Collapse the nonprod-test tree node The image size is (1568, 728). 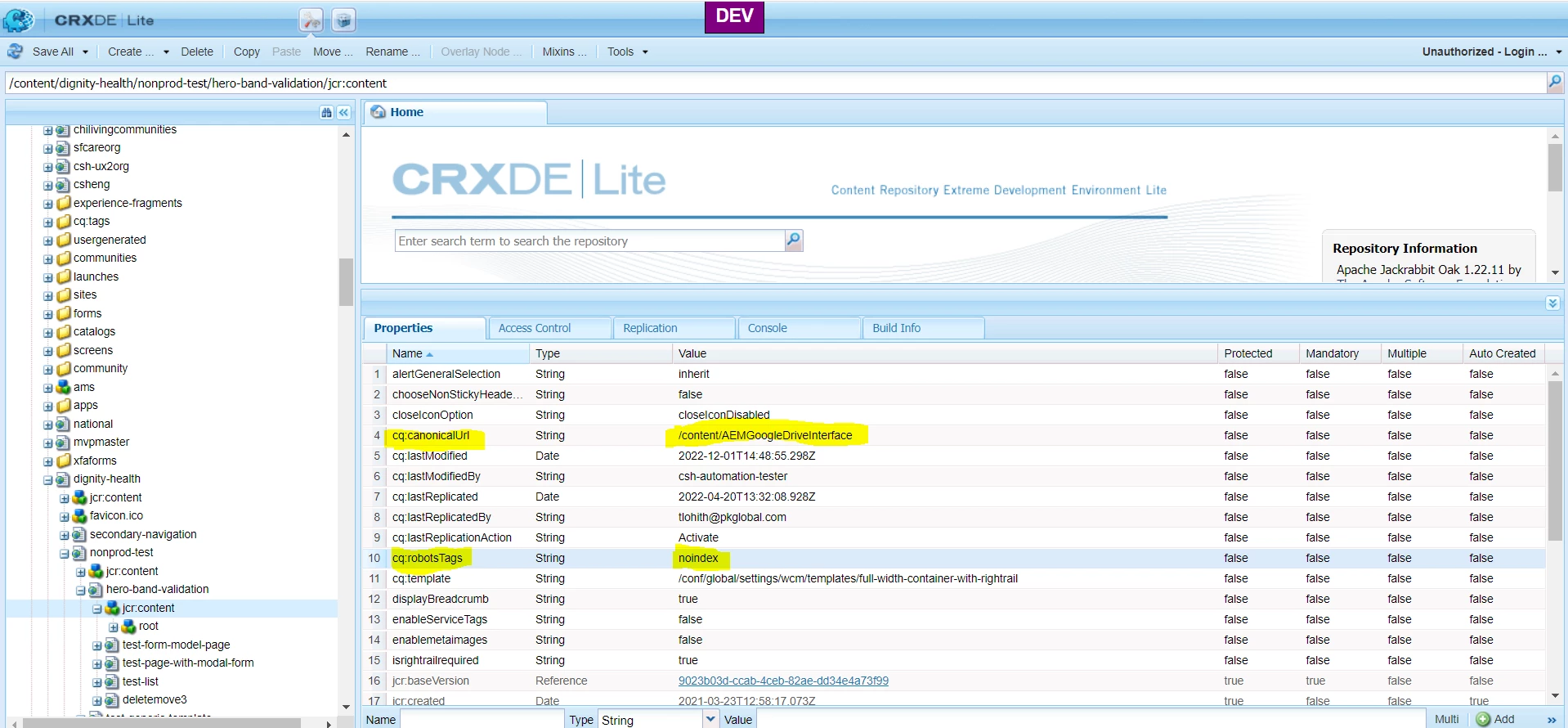(x=65, y=554)
